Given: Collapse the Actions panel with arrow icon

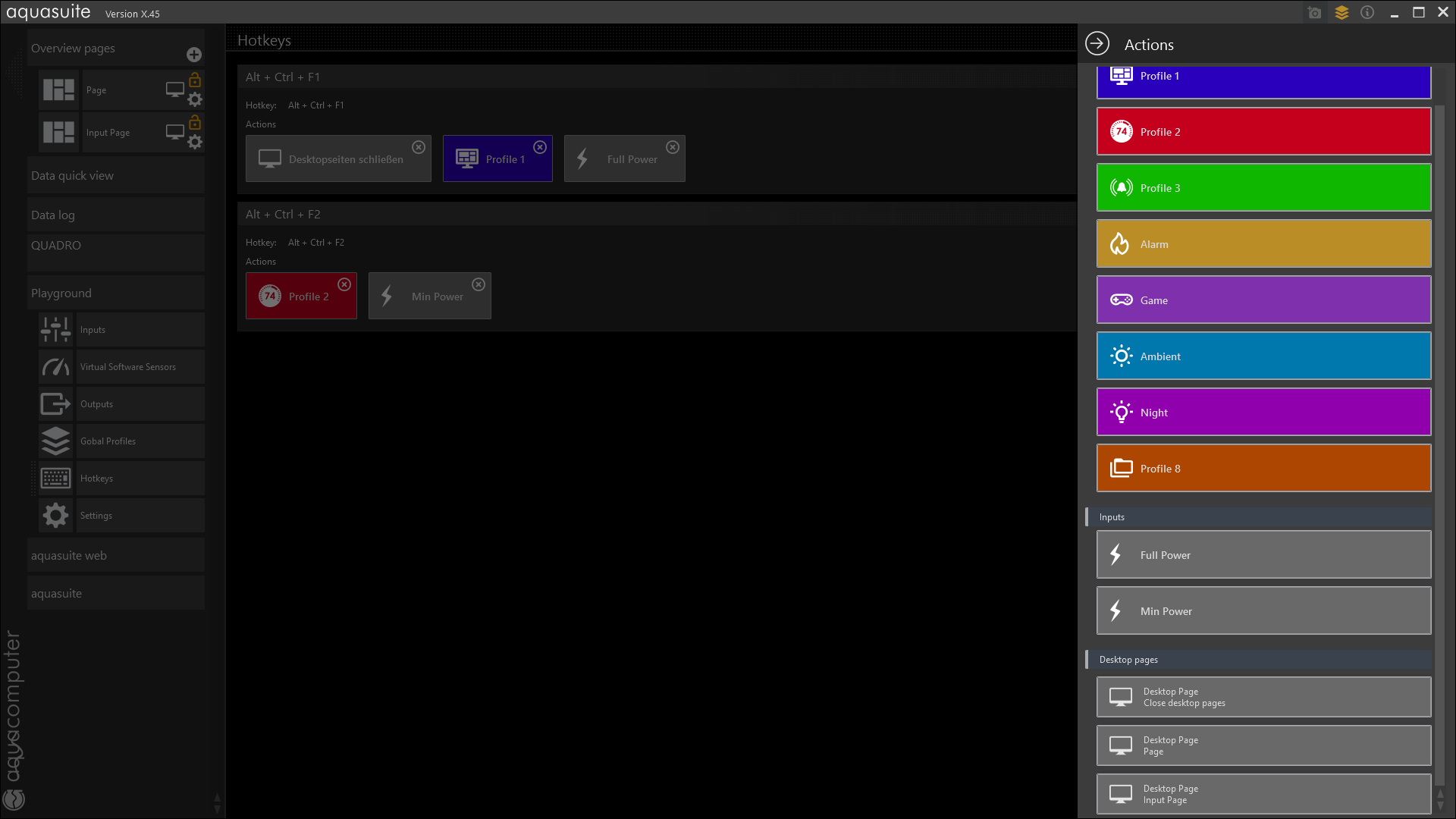Looking at the screenshot, I should pyautogui.click(x=1097, y=44).
